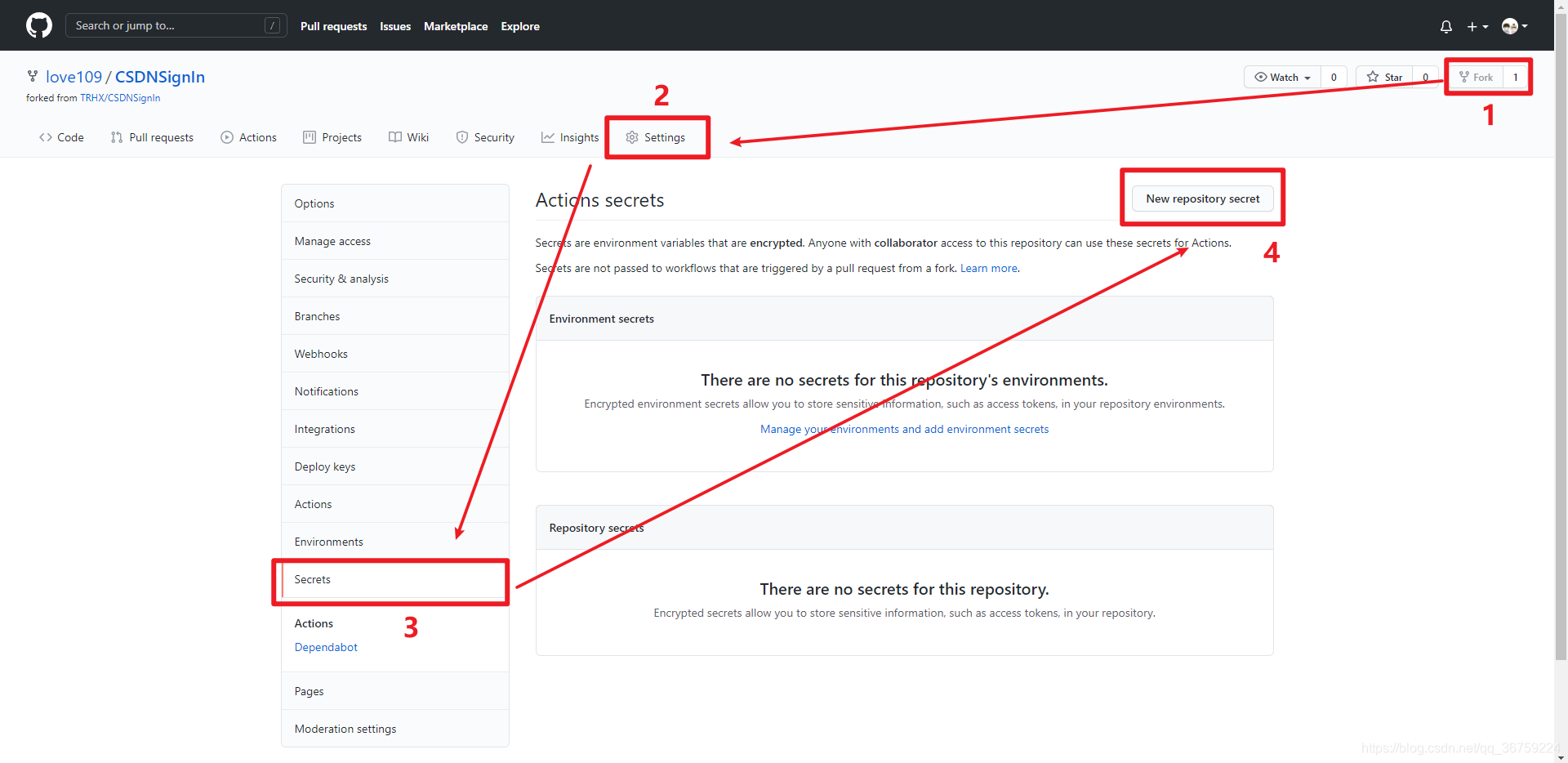Open Manage access in settings sidebar
This screenshot has width=1568, height=763.
coord(395,241)
